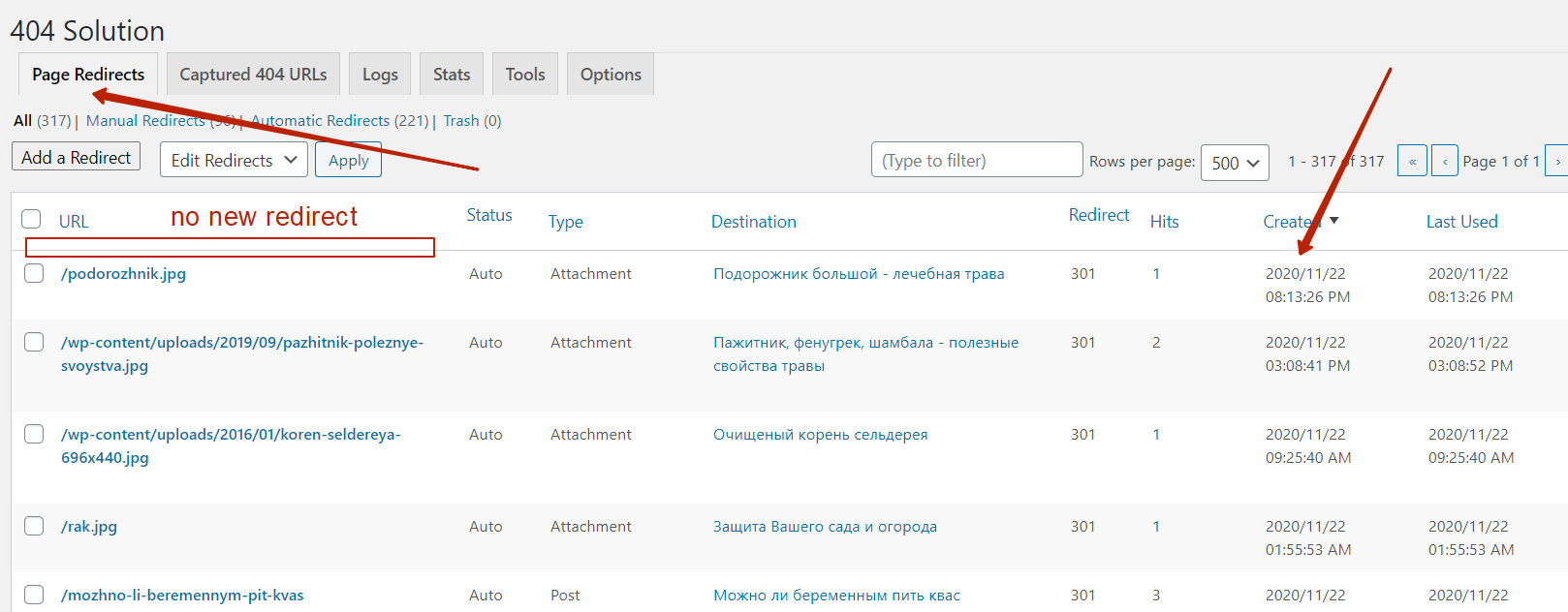Tick the /mozhno-li-beremennym-pit-kvas checkbox

tap(34, 595)
